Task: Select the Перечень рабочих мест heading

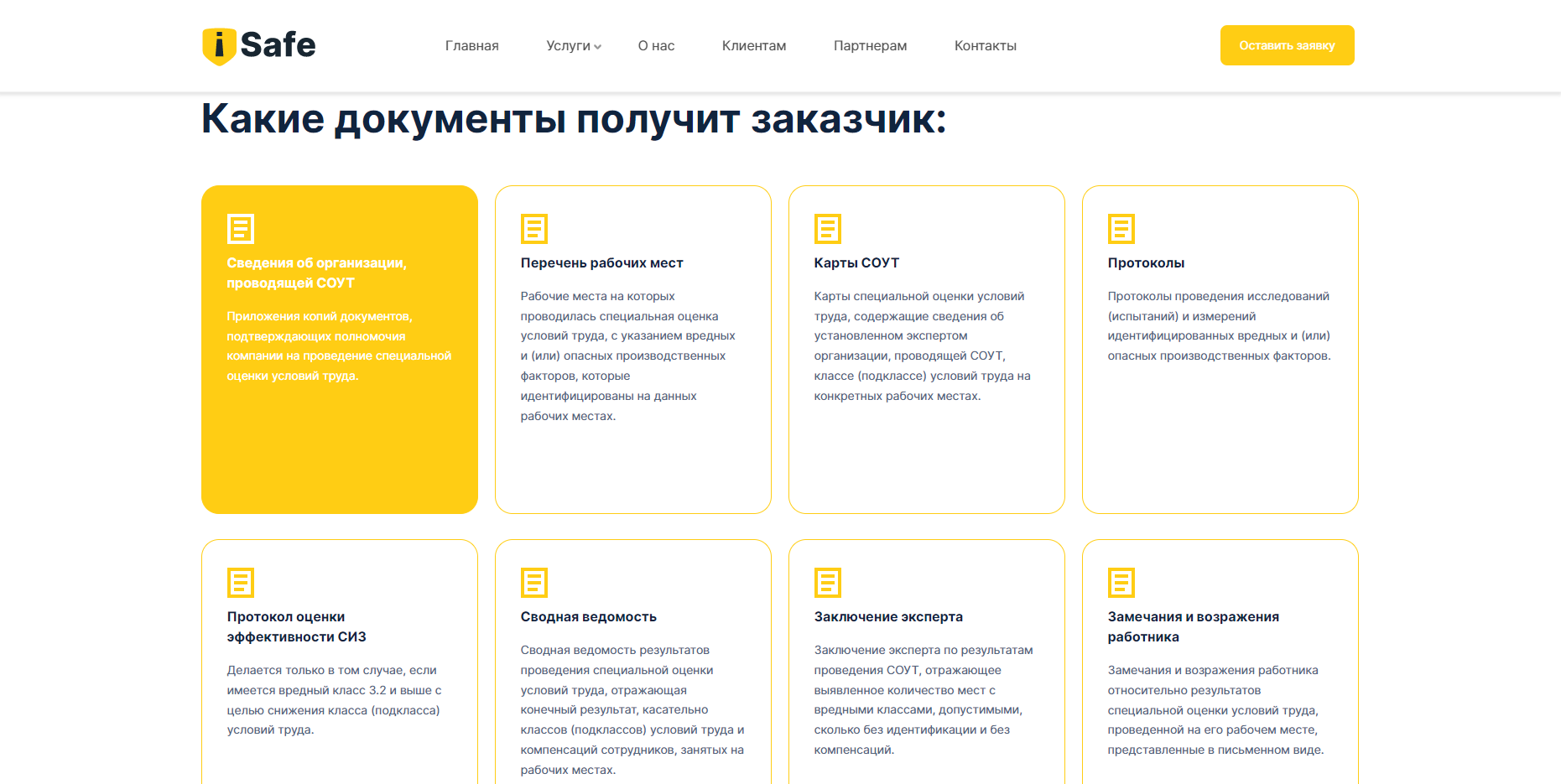Action: tap(601, 263)
